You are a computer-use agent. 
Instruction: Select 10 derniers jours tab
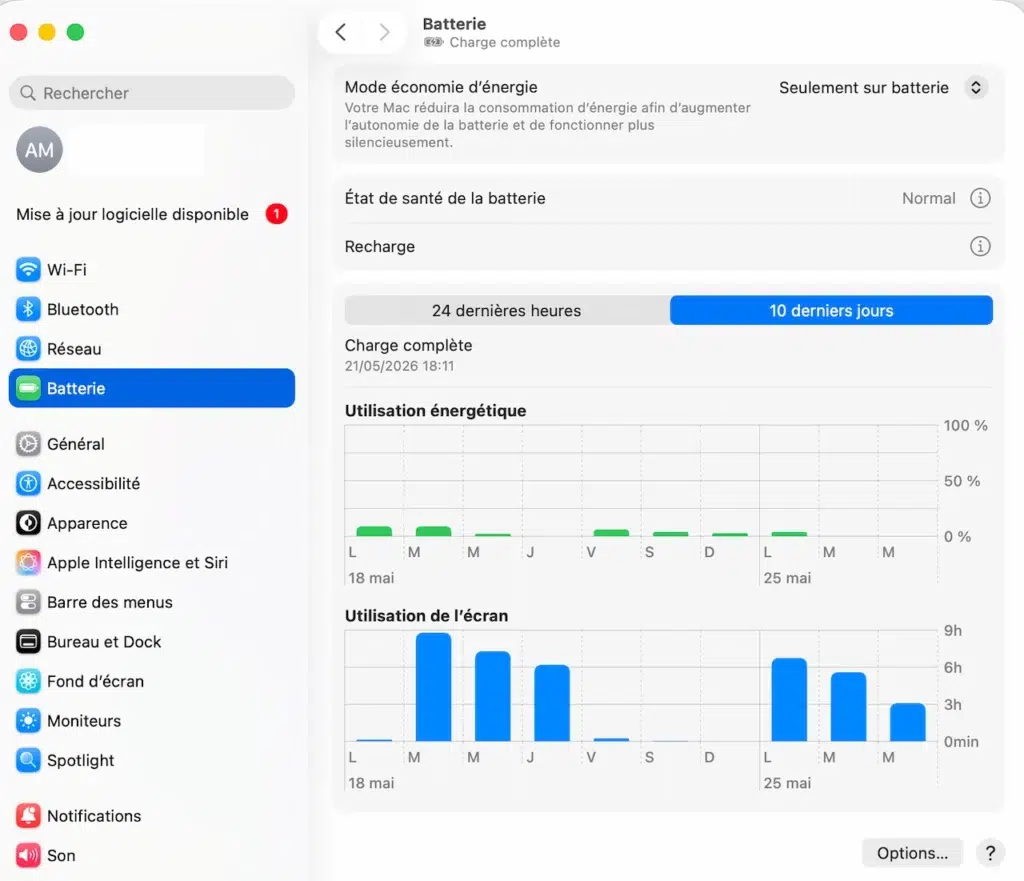[x=831, y=310]
